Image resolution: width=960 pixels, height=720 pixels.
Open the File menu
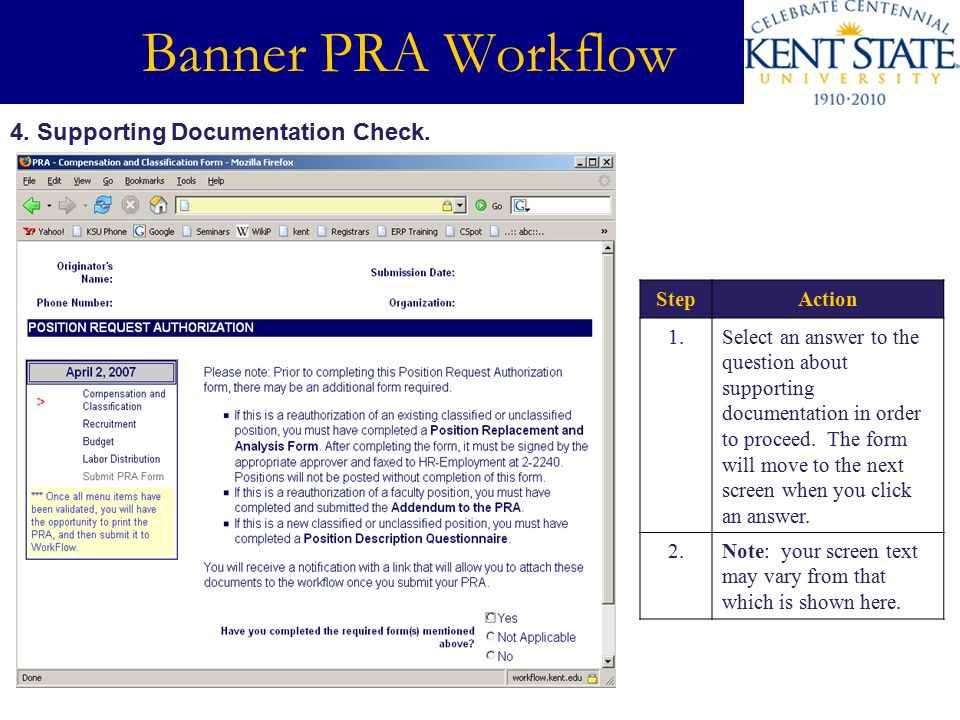pos(29,181)
